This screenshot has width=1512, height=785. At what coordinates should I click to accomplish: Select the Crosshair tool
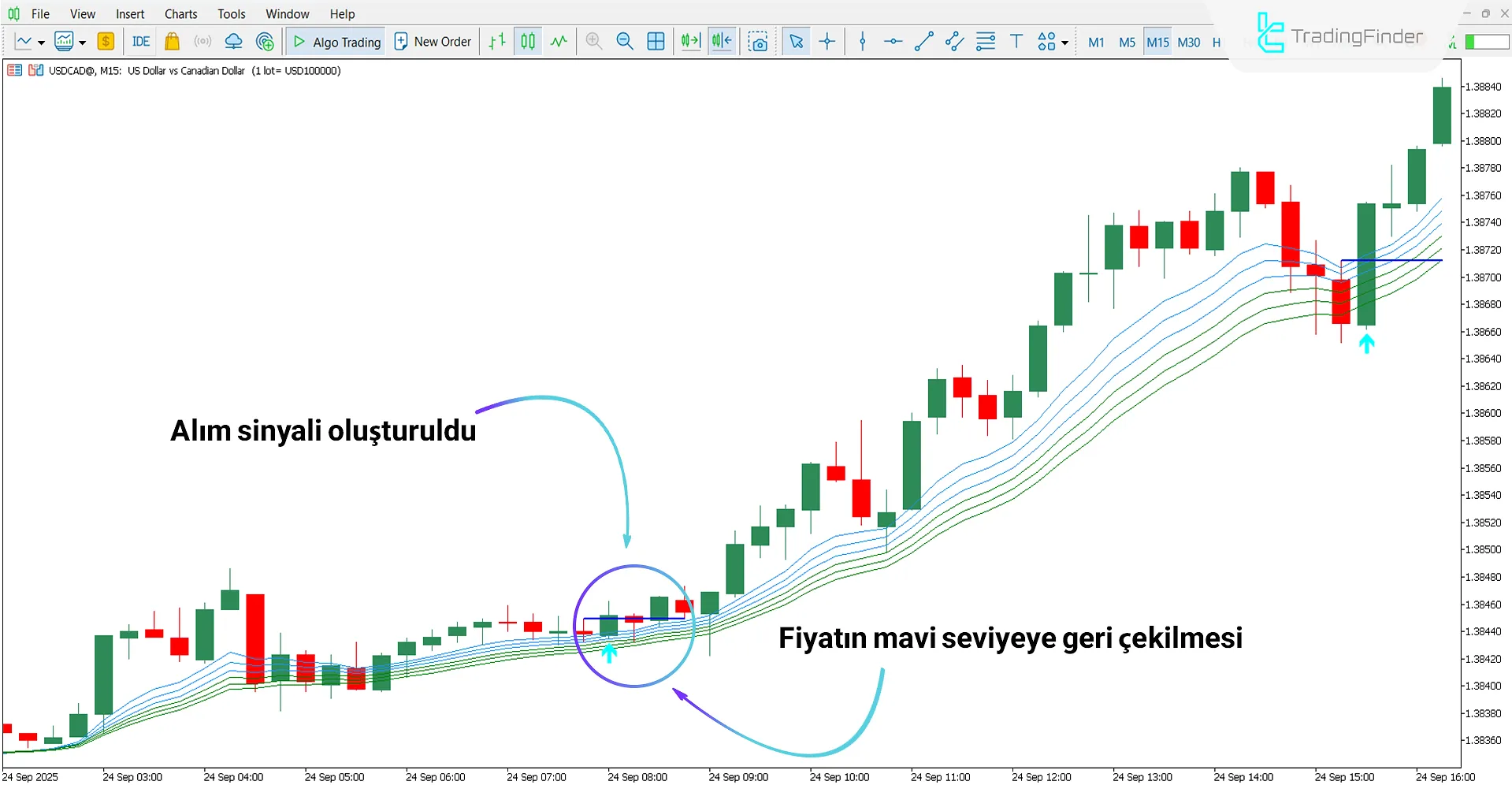click(827, 41)
